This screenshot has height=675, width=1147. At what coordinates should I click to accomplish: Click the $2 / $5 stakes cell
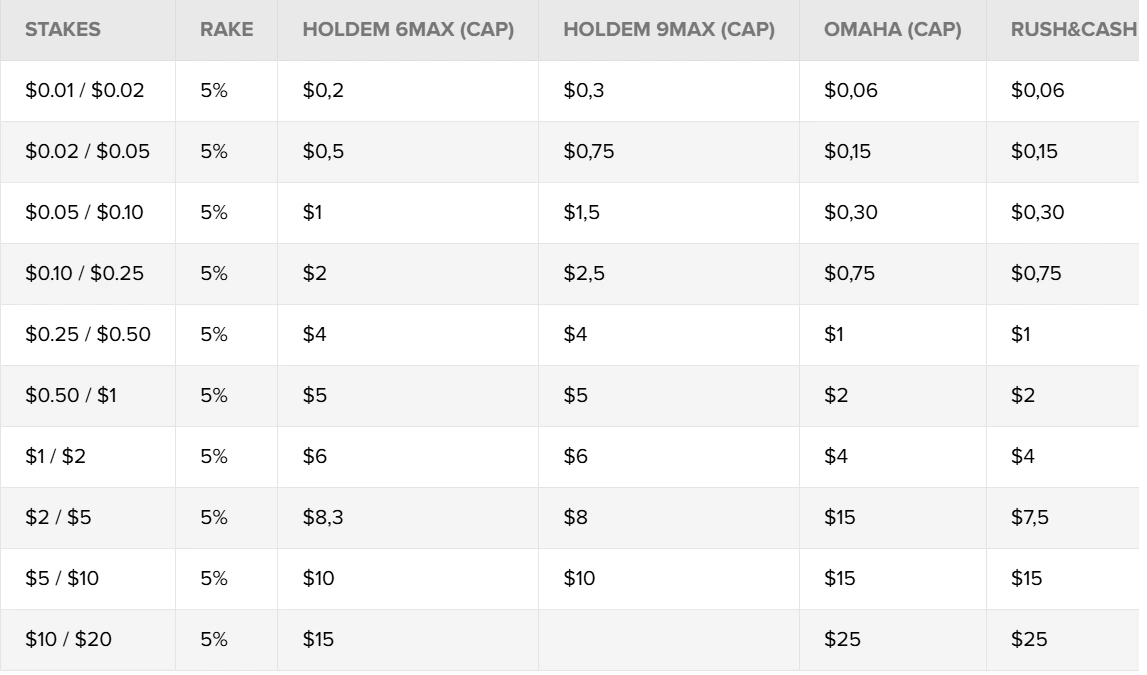pos(59,518)
